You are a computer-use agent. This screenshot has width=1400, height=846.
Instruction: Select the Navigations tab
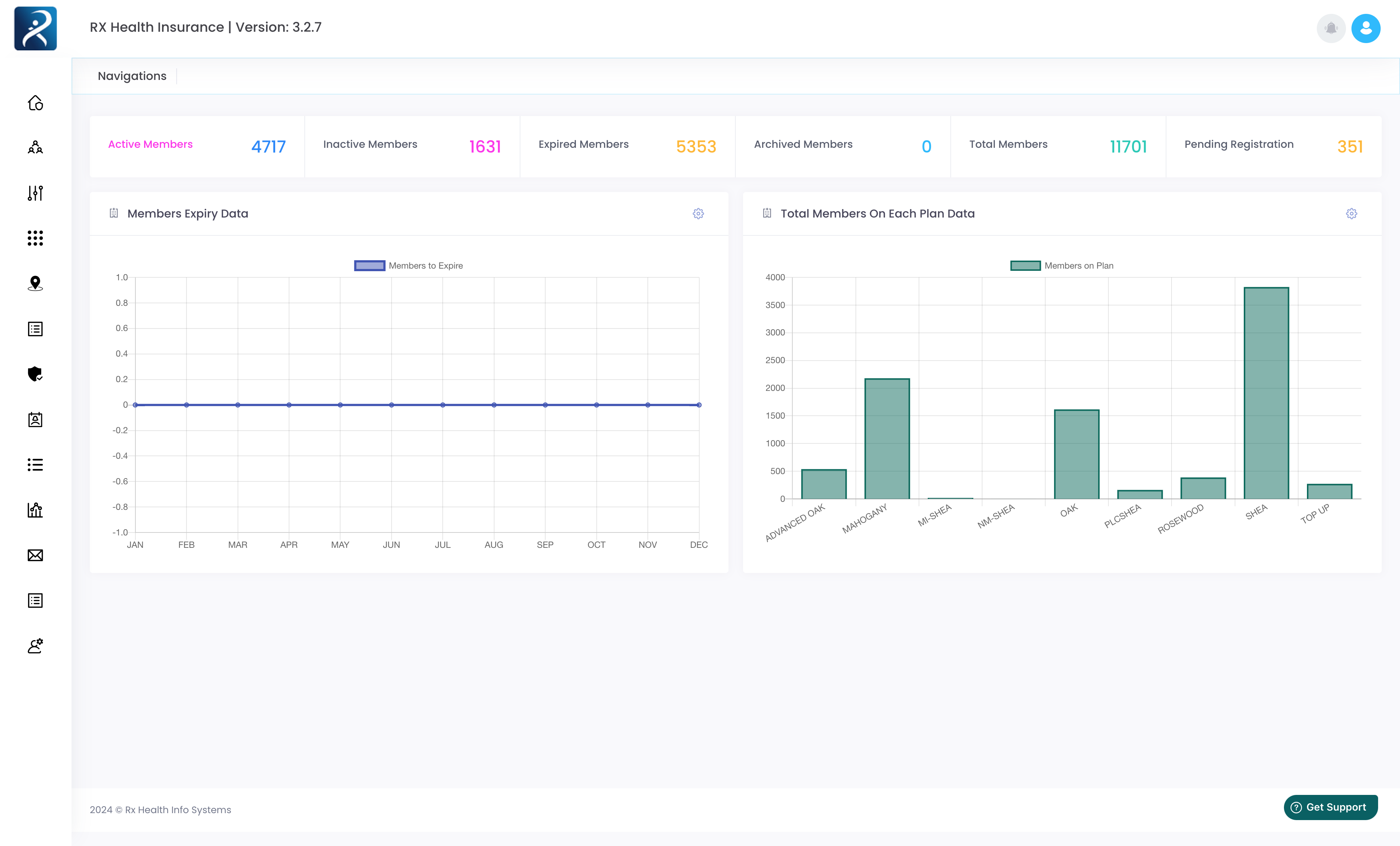(132, 76)
